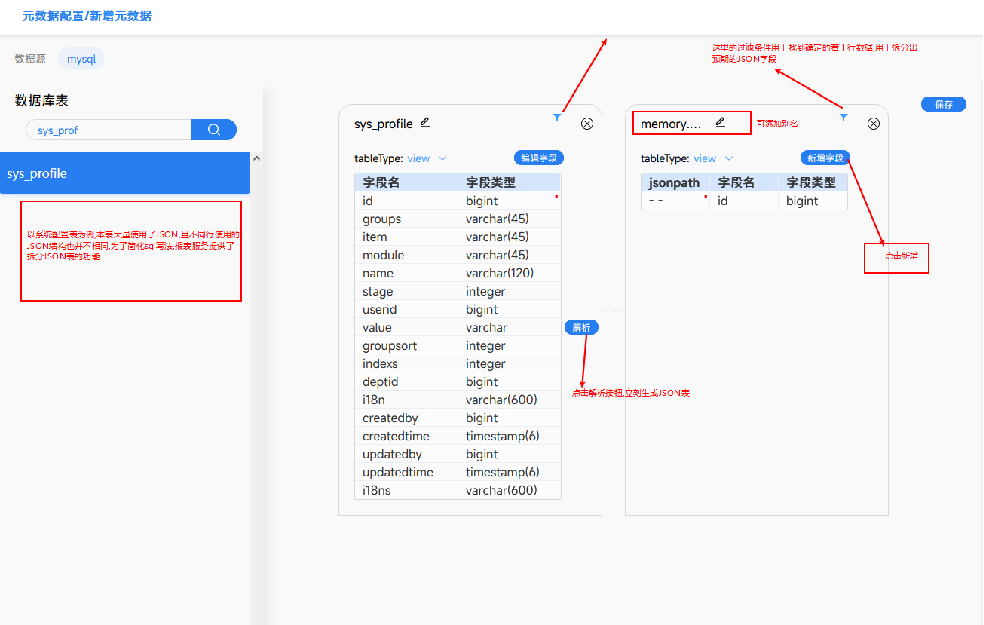Click the pencil icon next to sys_profile title
The image size is (984, 625).
(425, 123)
